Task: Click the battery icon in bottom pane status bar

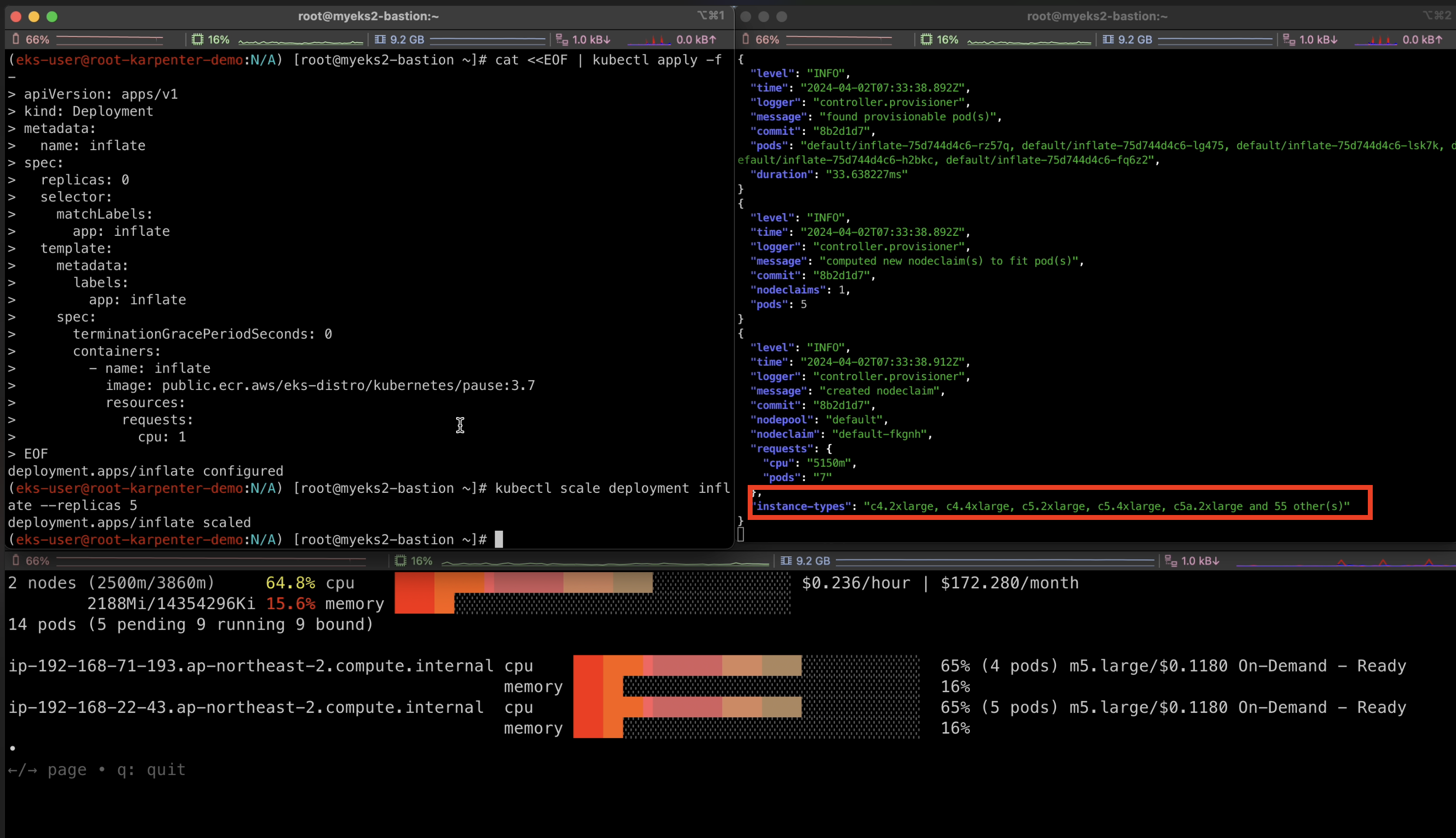Action: [16, 561]
